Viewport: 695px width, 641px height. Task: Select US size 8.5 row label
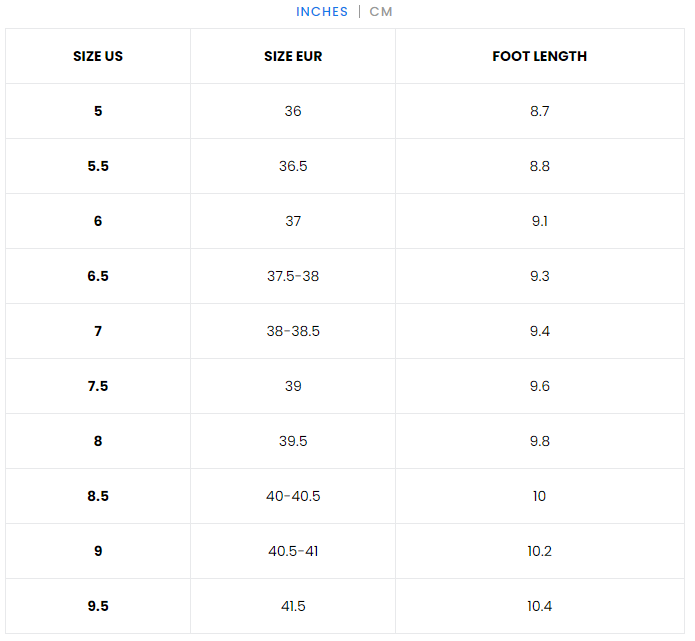[98, 496]
